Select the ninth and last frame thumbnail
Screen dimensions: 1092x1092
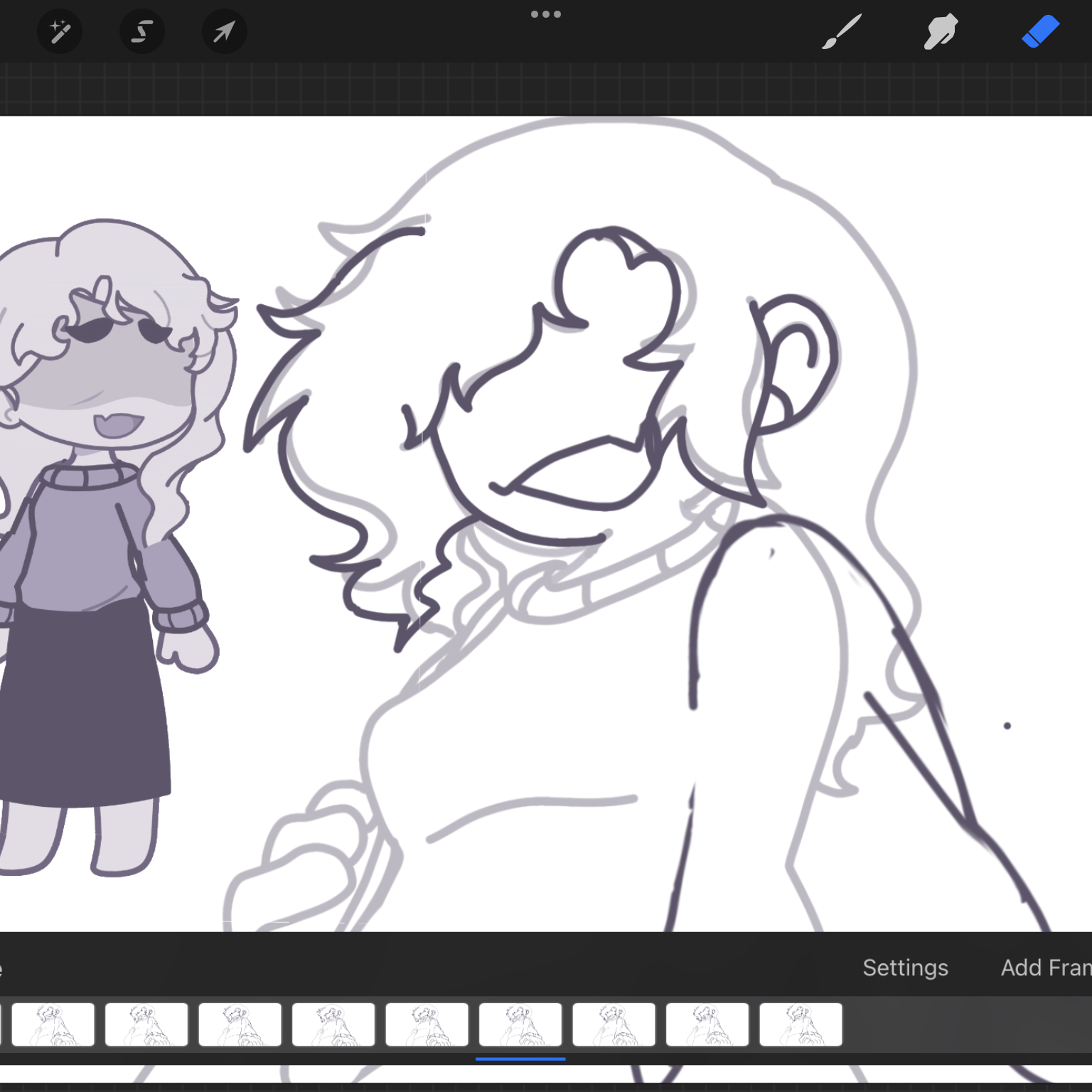tap(801, 1024)
